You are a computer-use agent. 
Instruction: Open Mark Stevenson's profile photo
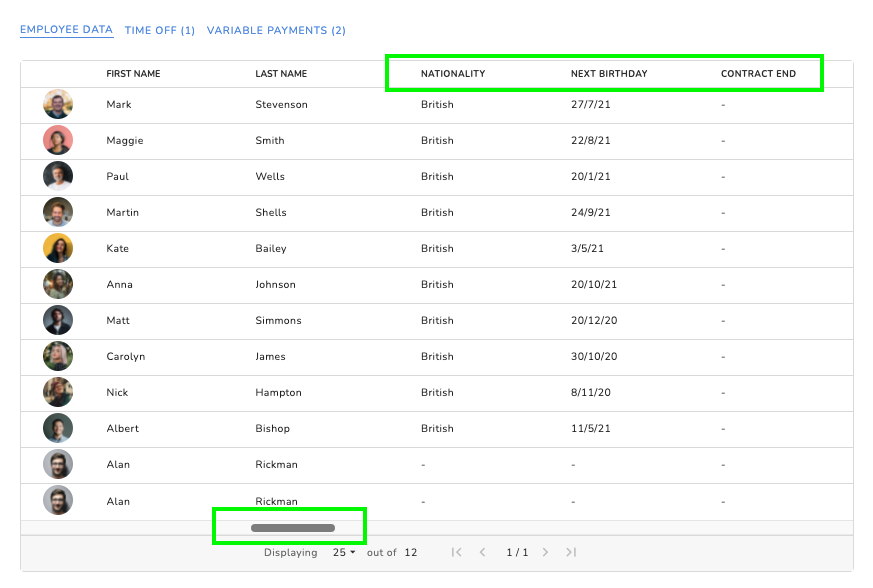(x=57, y=104)
